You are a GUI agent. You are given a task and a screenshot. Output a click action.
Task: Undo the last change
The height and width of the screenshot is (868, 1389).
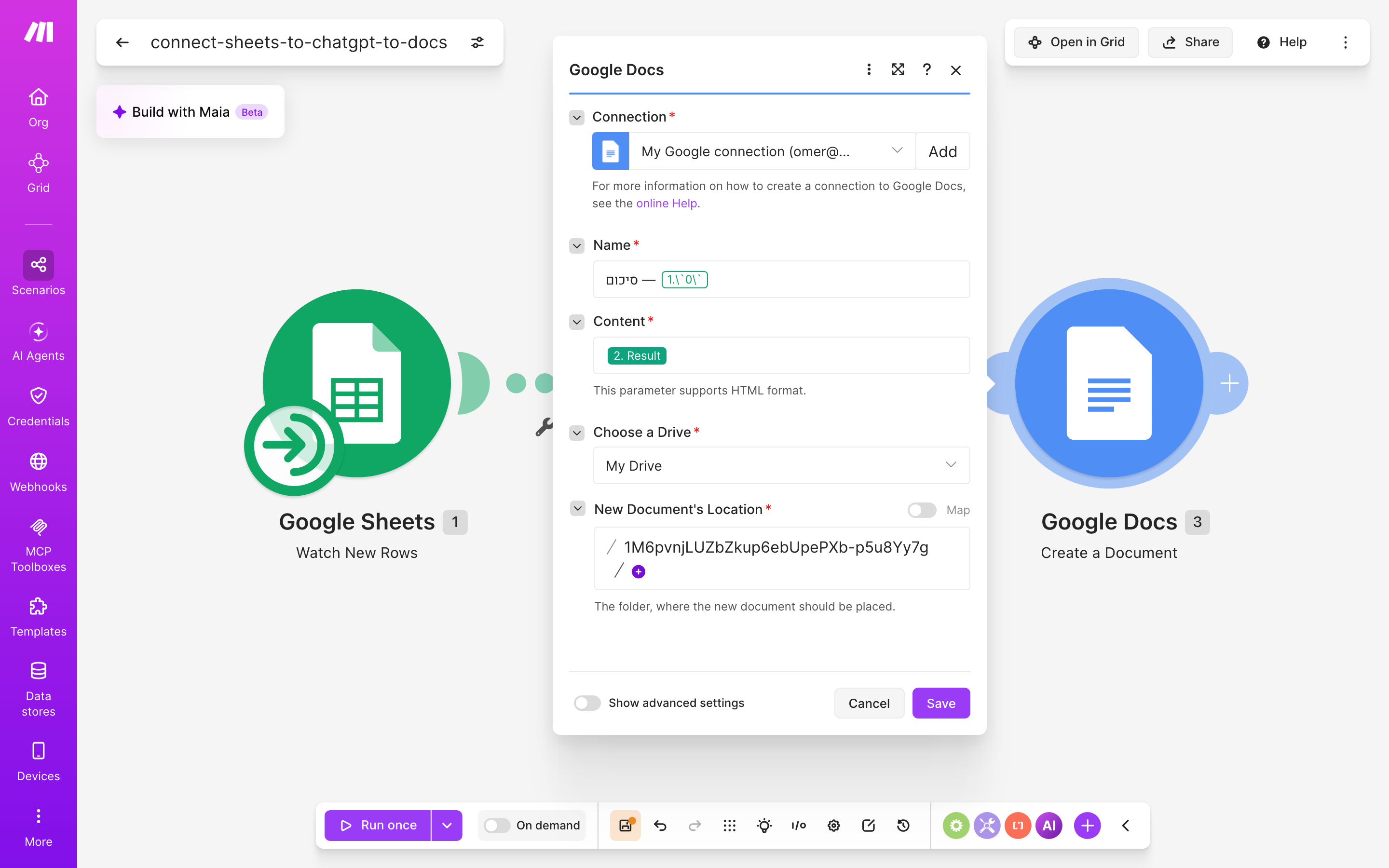click(x=660, y=826)
